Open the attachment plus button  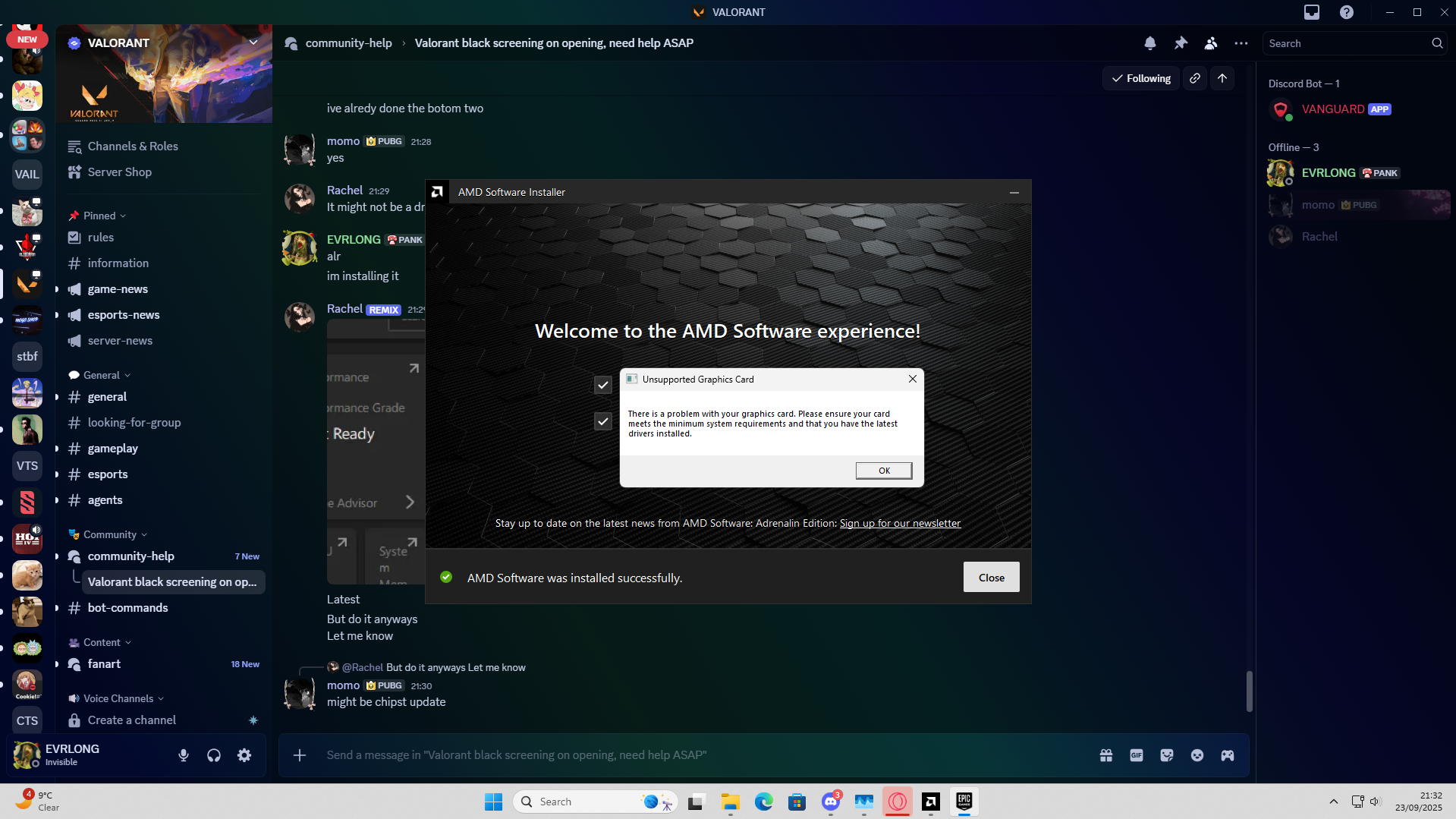pyautogui.click(x=300, y=755)
